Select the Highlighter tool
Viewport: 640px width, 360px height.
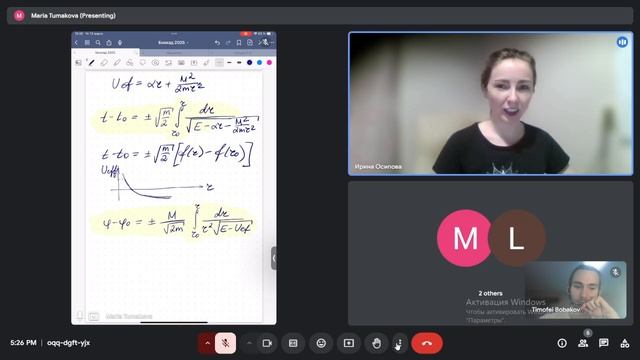pyautogui.click(x=117, y=62)
